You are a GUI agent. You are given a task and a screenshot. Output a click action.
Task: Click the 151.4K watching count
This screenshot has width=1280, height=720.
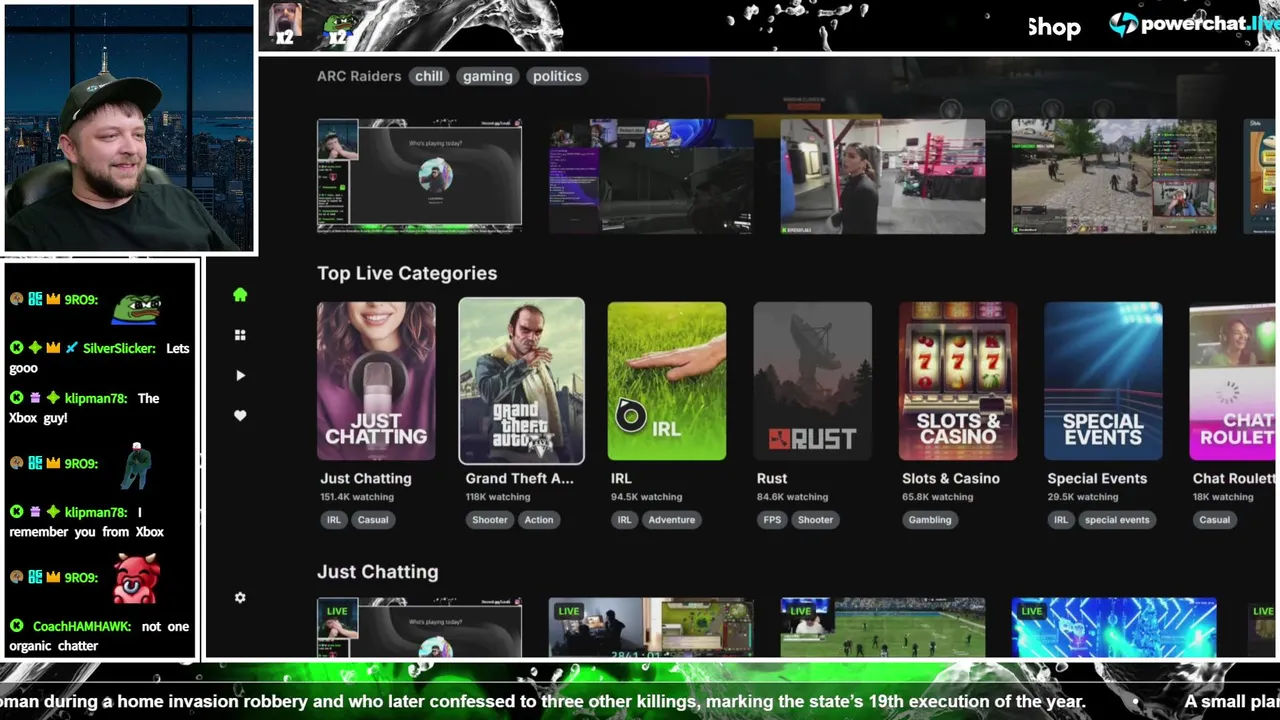[x=357, y=497]
